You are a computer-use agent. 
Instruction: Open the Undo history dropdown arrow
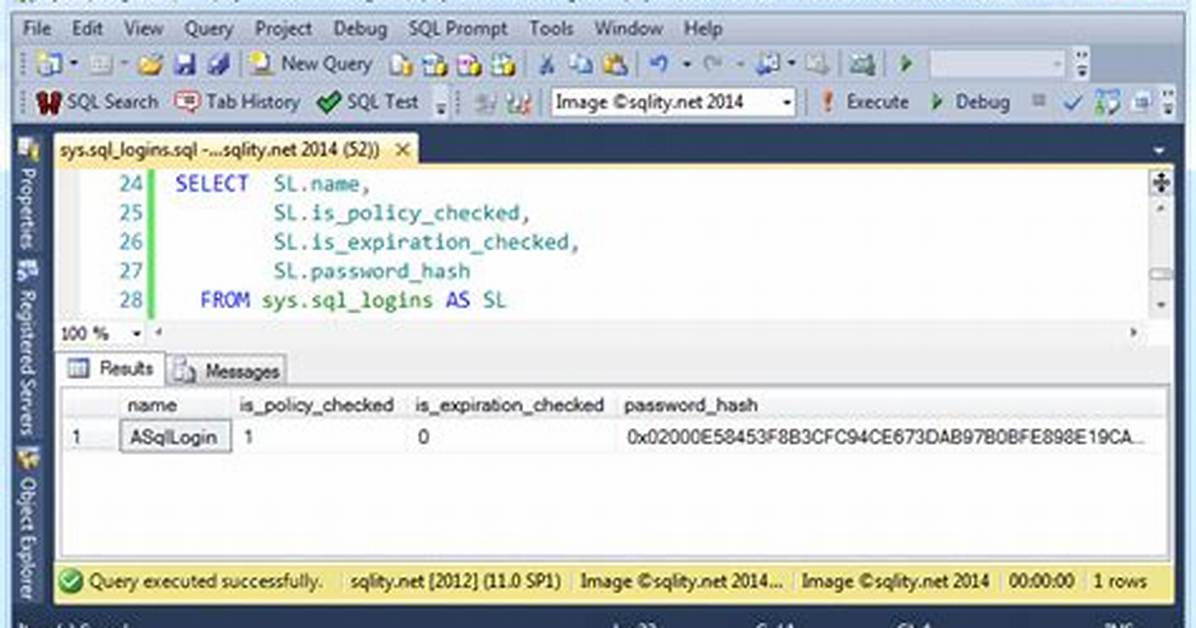[686, 65]
